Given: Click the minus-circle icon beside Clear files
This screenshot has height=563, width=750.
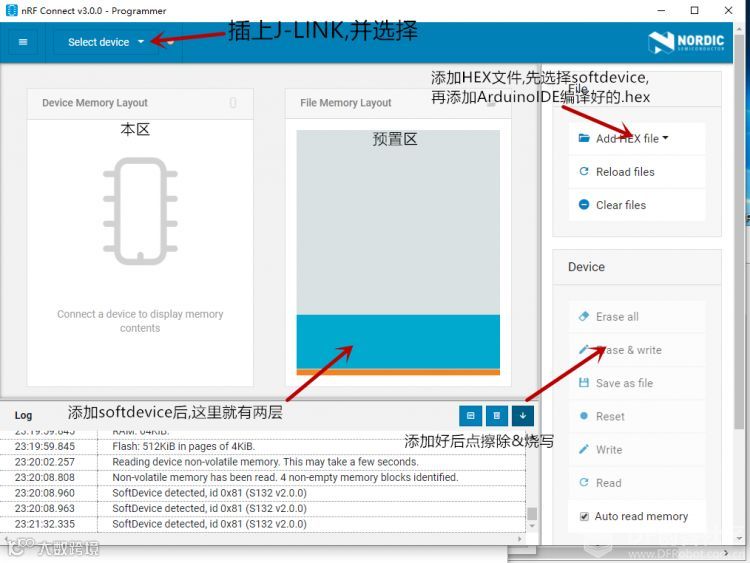Looking at the screenshot, I should [584, 204].
